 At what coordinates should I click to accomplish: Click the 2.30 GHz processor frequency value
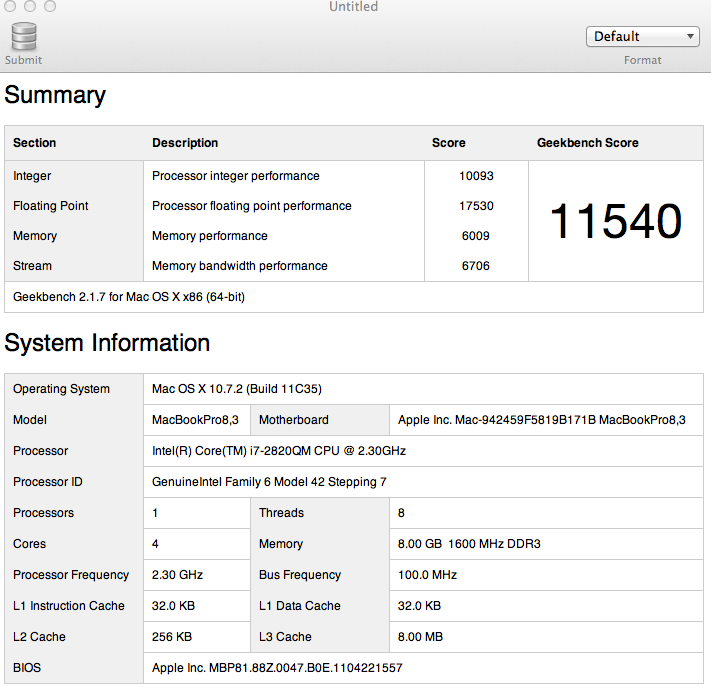tap(177, 574)
